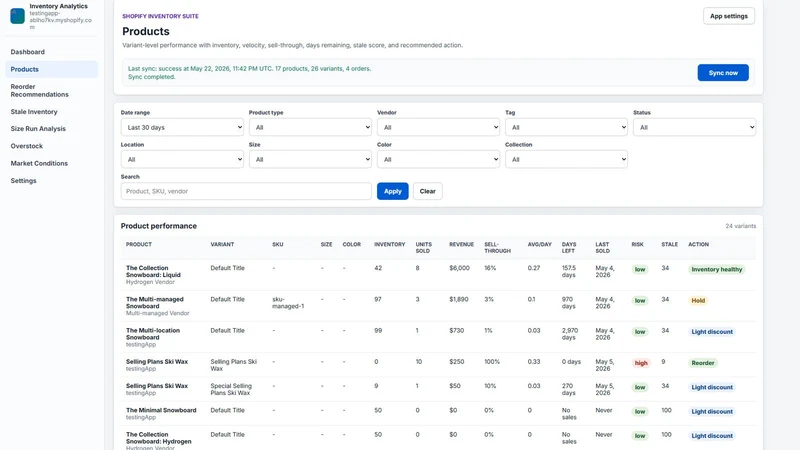The height and width of the screenshot is (450, 800).
Task: Click the Inventory healthy action badge
Action: coord(716,269)
